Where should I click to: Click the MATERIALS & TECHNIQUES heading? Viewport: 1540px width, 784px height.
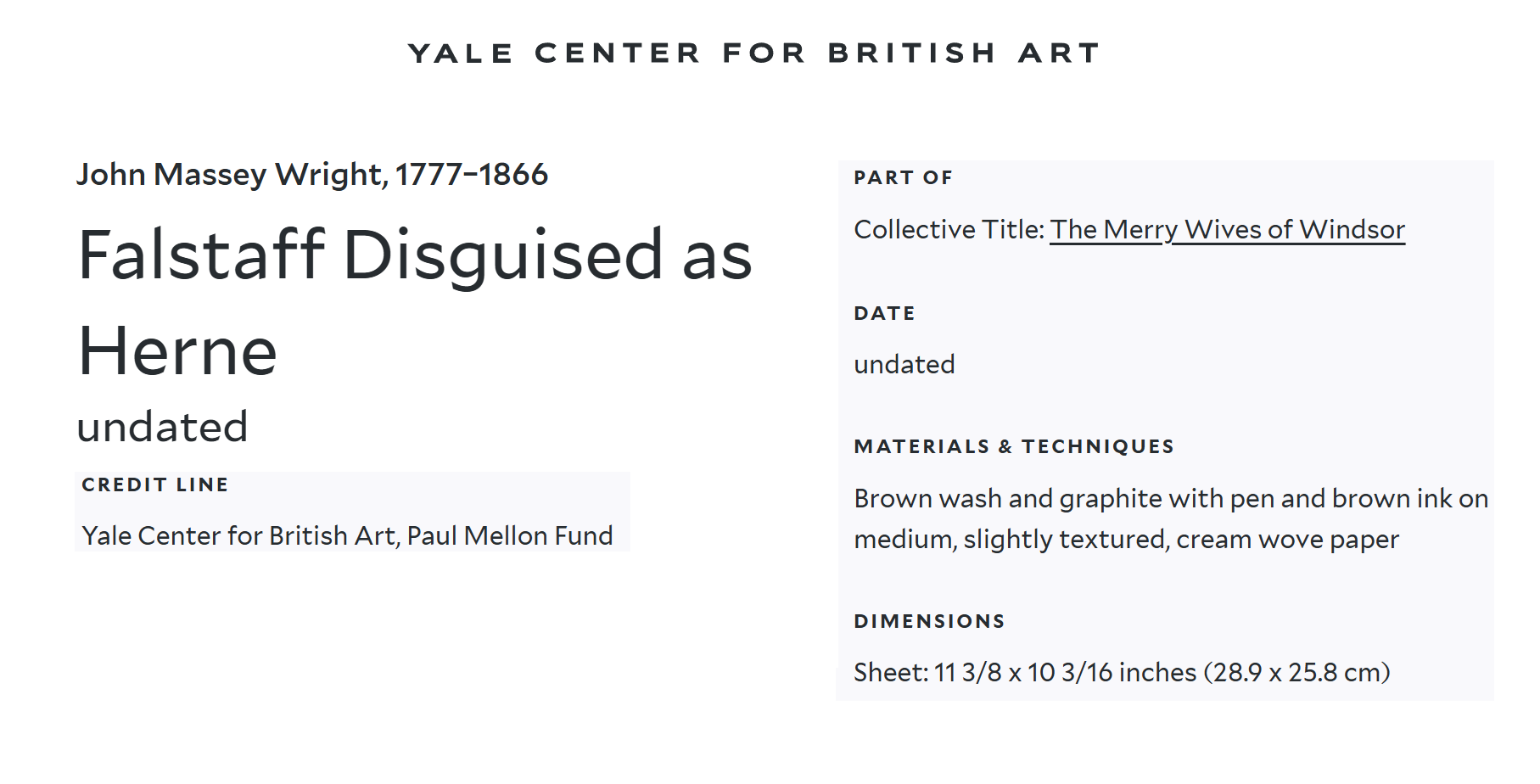point(1013,447)
